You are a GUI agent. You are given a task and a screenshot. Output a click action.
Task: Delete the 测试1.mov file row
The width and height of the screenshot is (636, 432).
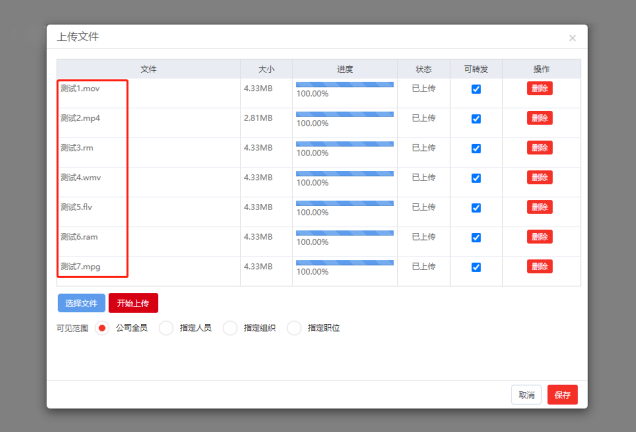pos(540,89)
